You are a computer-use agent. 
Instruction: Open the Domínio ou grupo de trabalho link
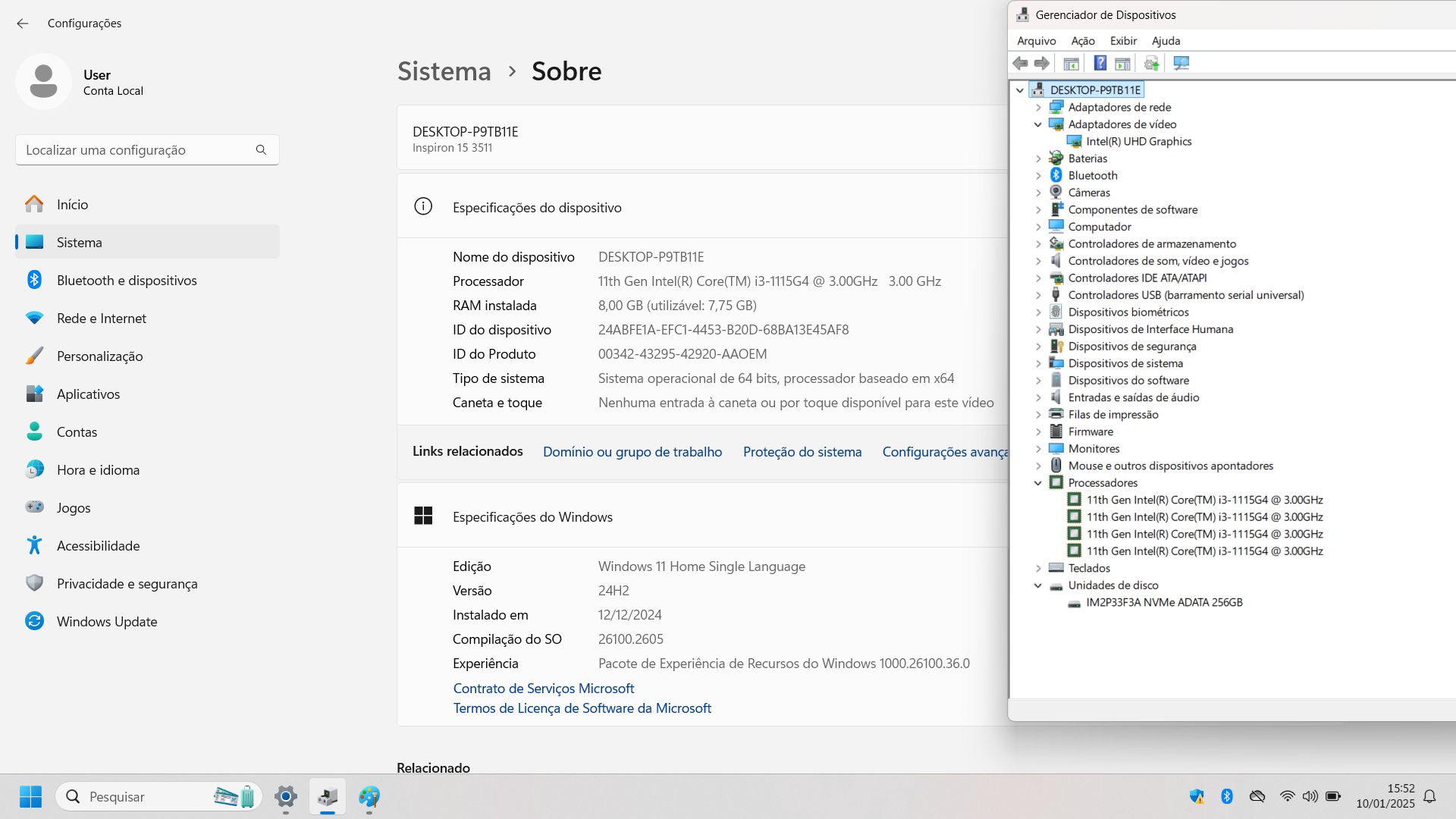pyautogui.click(x=632, y=451)
